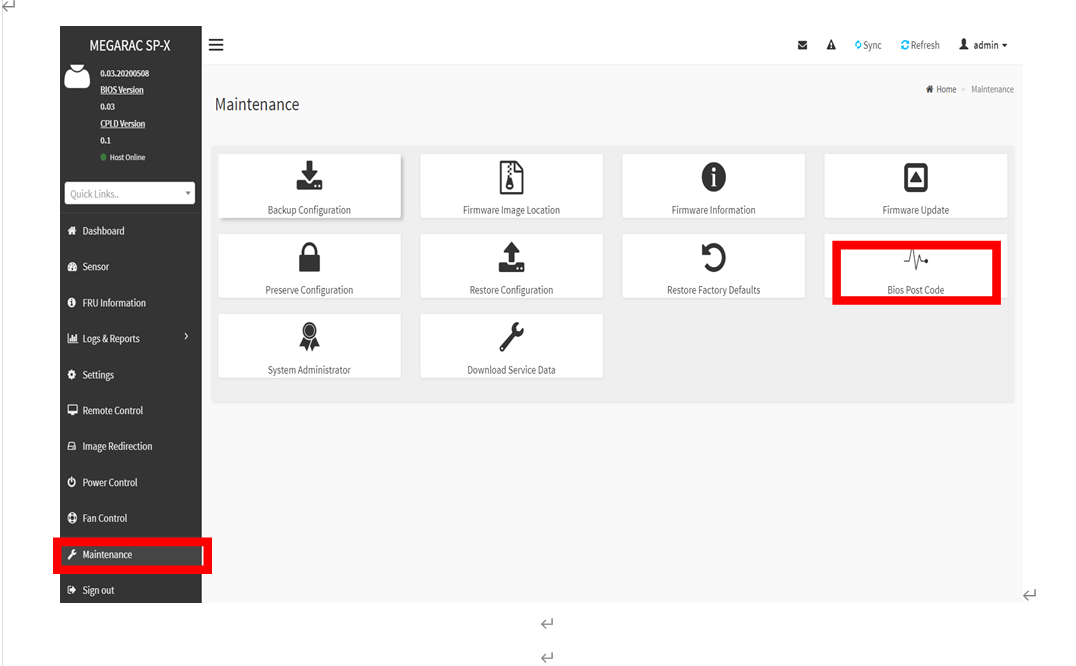
Task: Click the Home breadcrumb link
Action: pyautogui.click(x=941, y=89)
